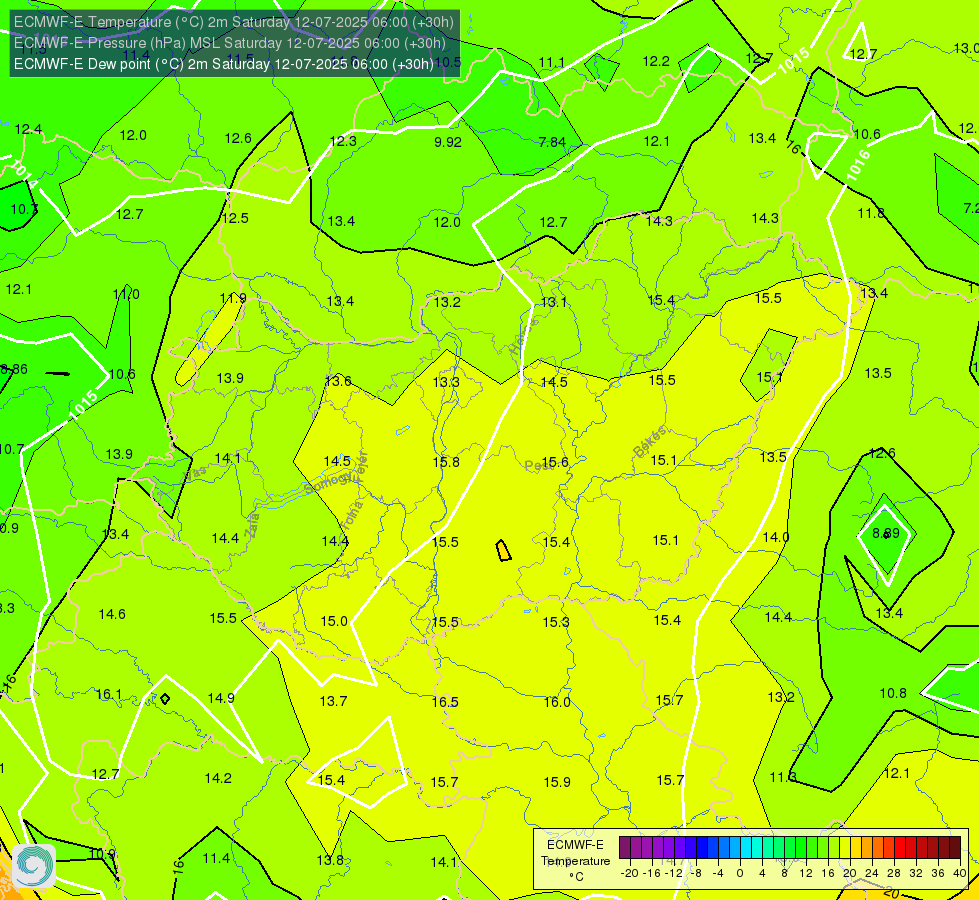Click the blue -8 legend color swatch
979x900 pixels.
[x=701, y=848]
